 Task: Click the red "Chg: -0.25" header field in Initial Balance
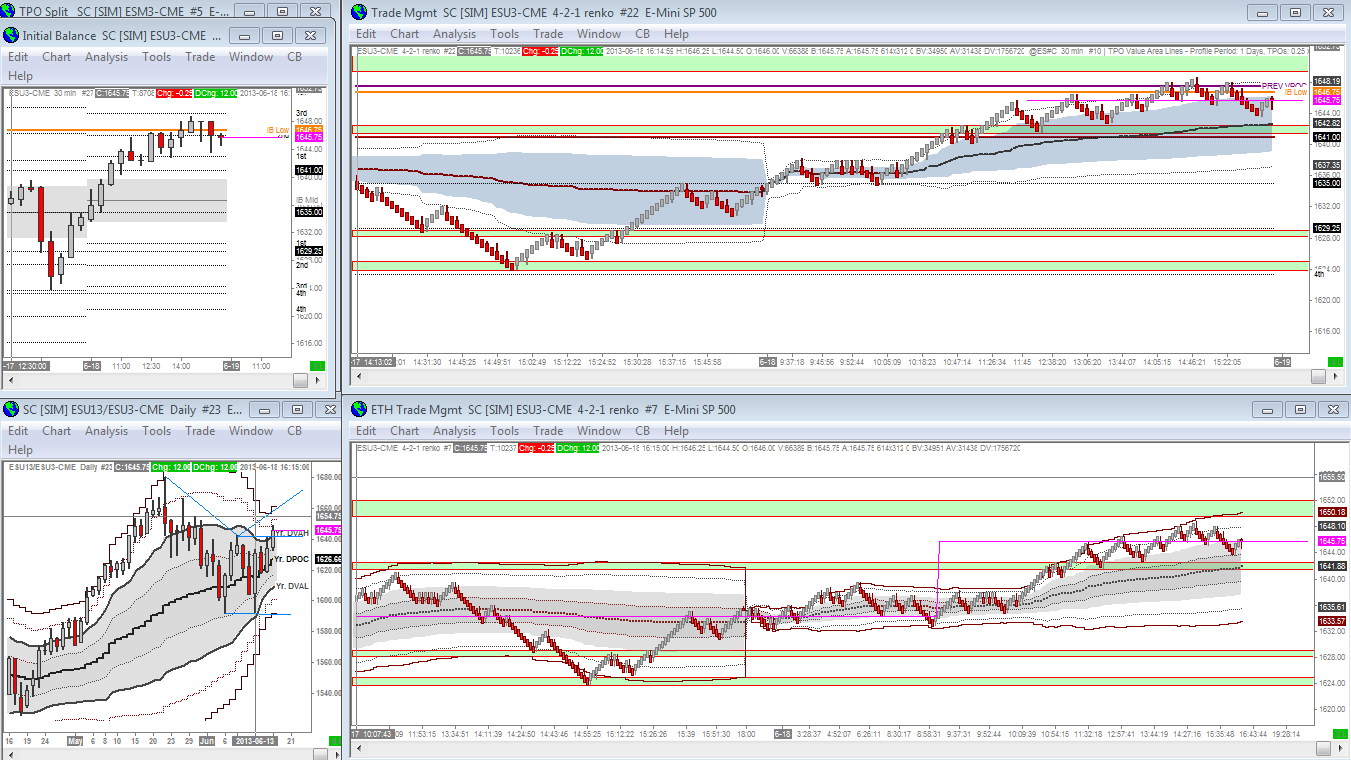tap(176, 93)
